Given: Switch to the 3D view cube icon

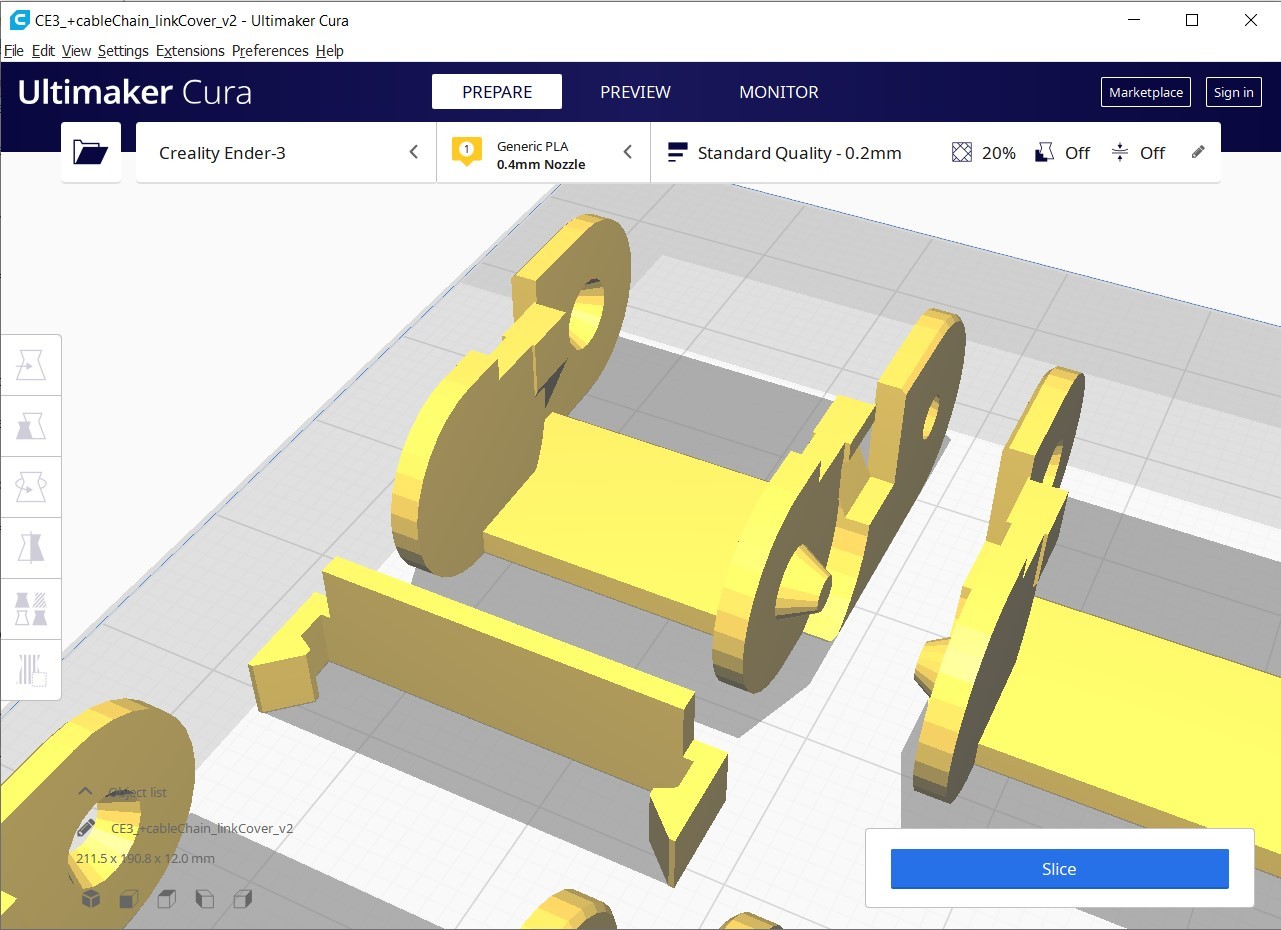Looking at the screenshot, I should coord(91,899).
